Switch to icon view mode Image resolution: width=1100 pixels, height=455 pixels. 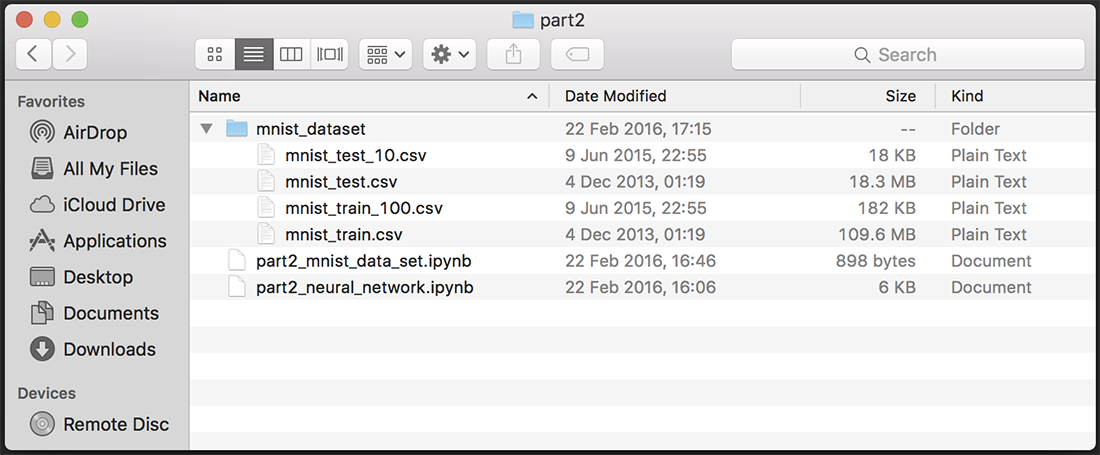pyautogui.click(x=214, y=55)
